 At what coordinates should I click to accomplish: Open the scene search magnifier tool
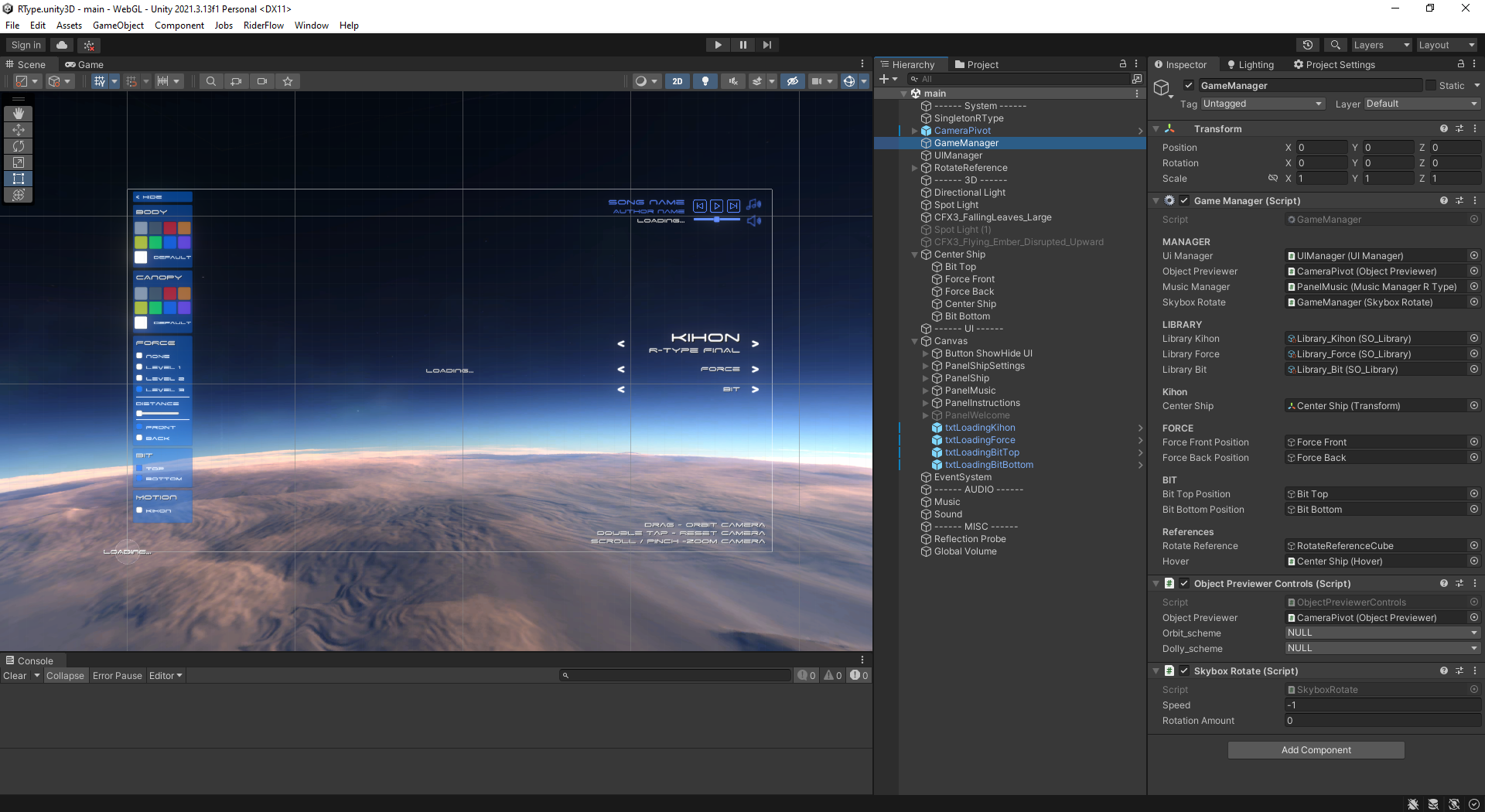[x=210, y=81]
